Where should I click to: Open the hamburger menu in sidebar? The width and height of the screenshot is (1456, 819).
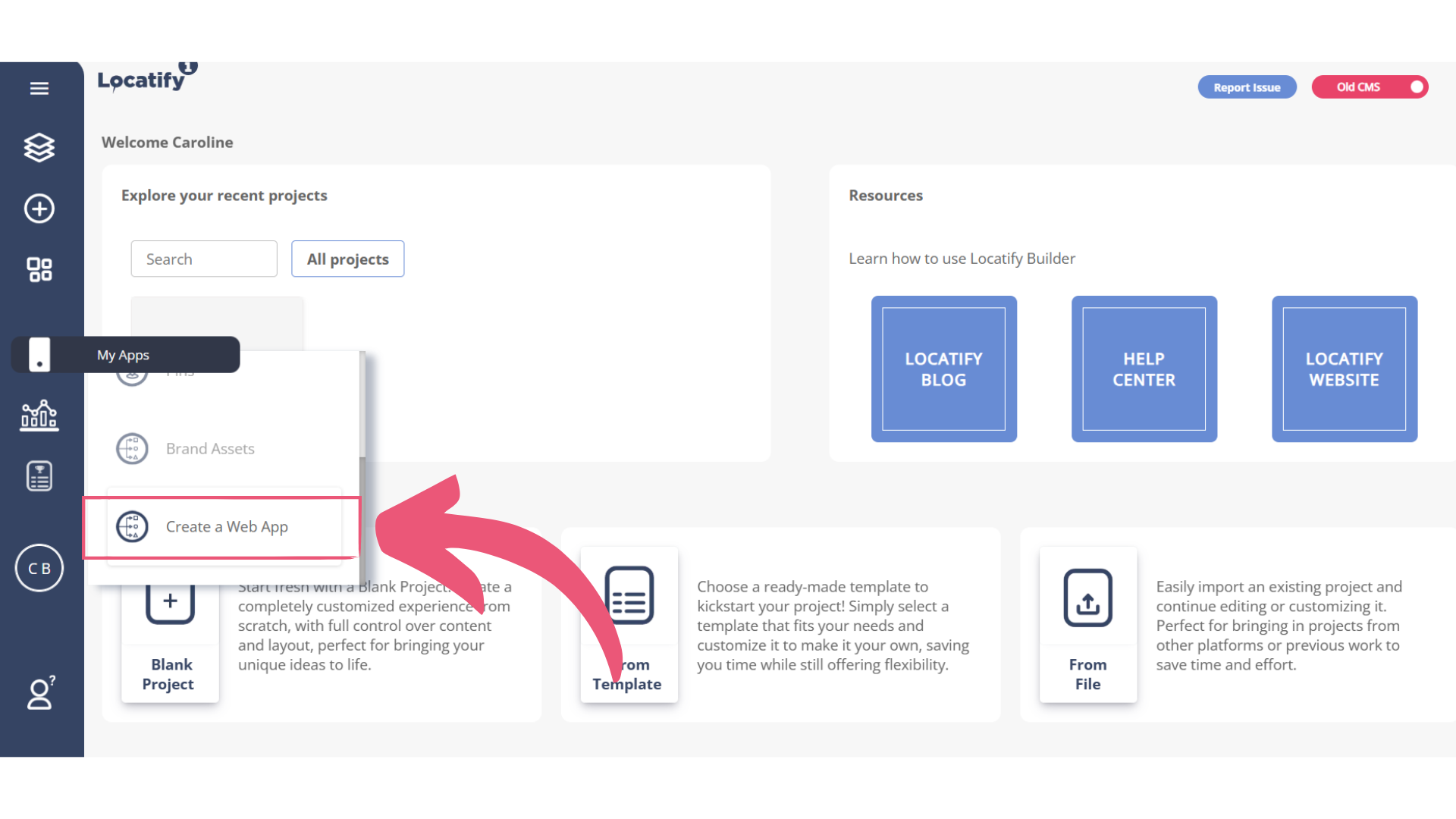pyautogui.click(x=39, y=89)
